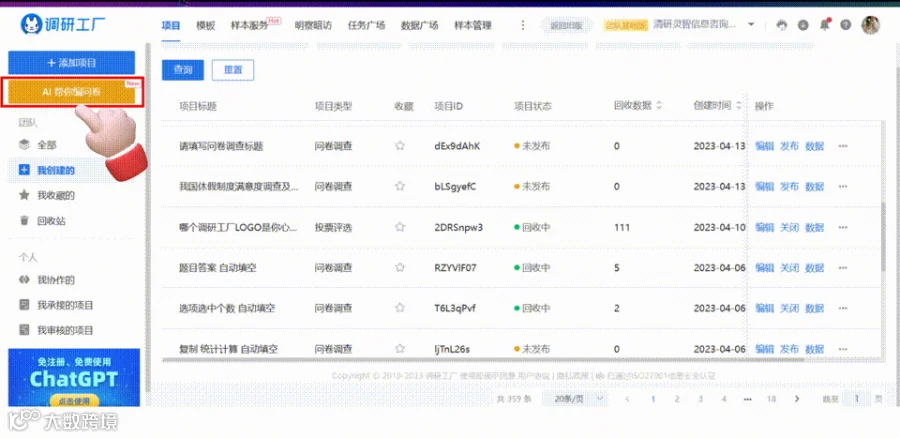Click the AI 帮你编问卷 button
The width and height of the screenshot is (900, 438).
coord(72,92)
